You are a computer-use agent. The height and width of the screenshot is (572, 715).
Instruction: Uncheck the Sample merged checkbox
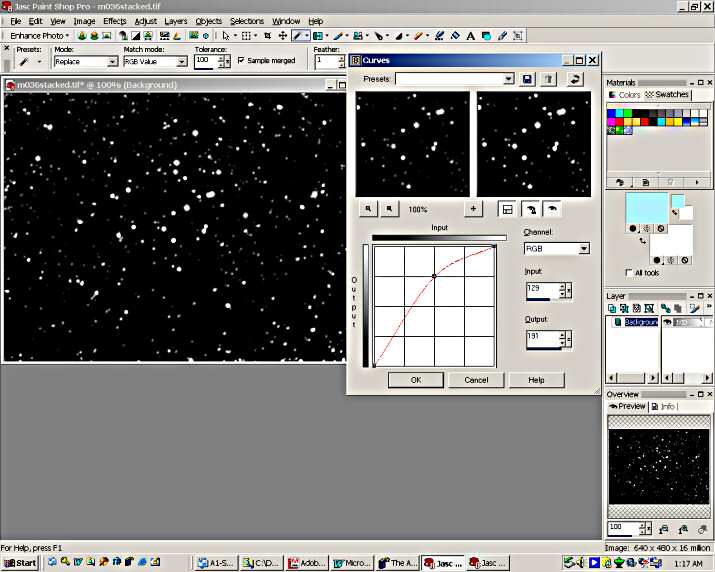(241, 60)
